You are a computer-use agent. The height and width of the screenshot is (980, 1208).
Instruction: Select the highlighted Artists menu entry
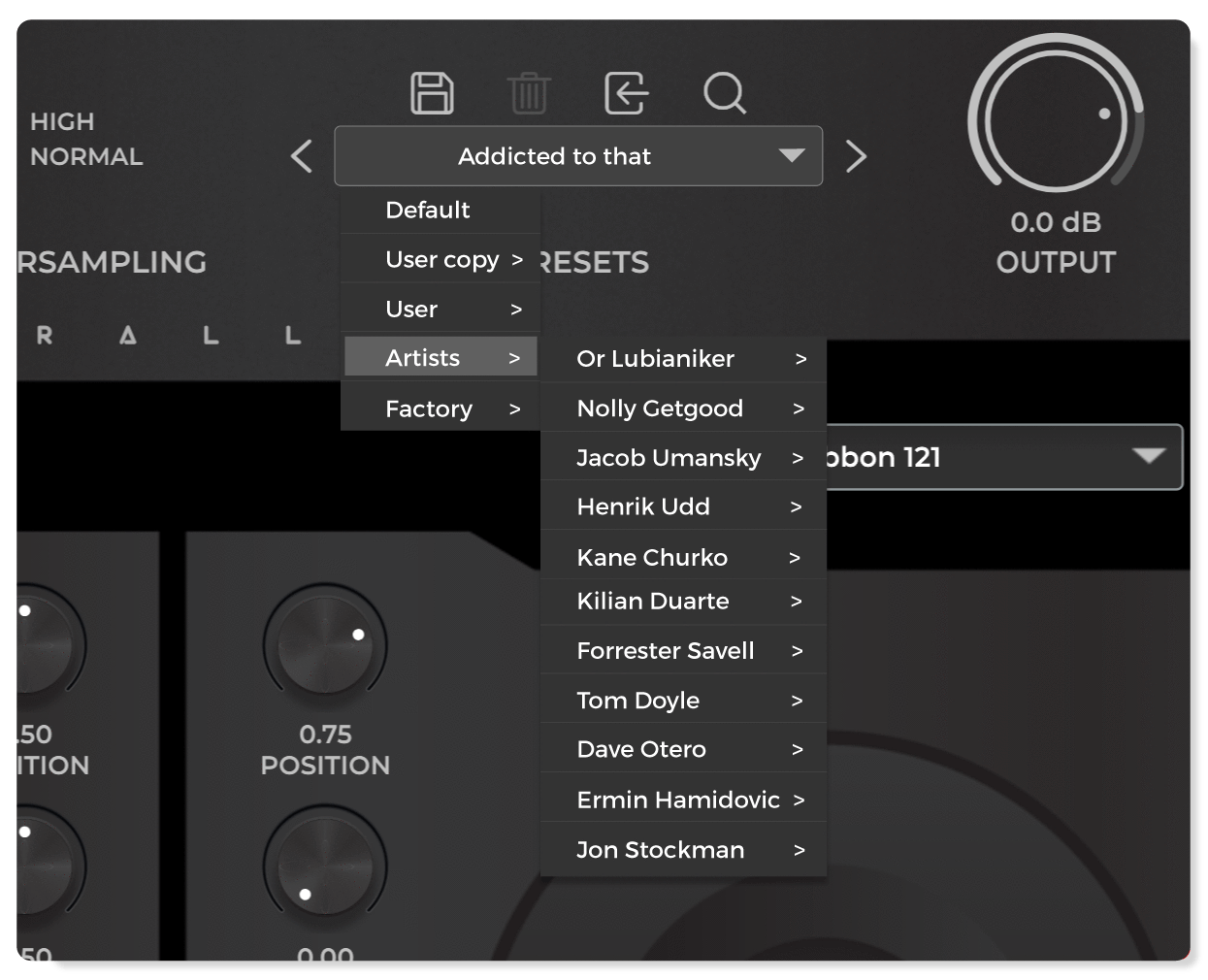(x=441, y=357)
